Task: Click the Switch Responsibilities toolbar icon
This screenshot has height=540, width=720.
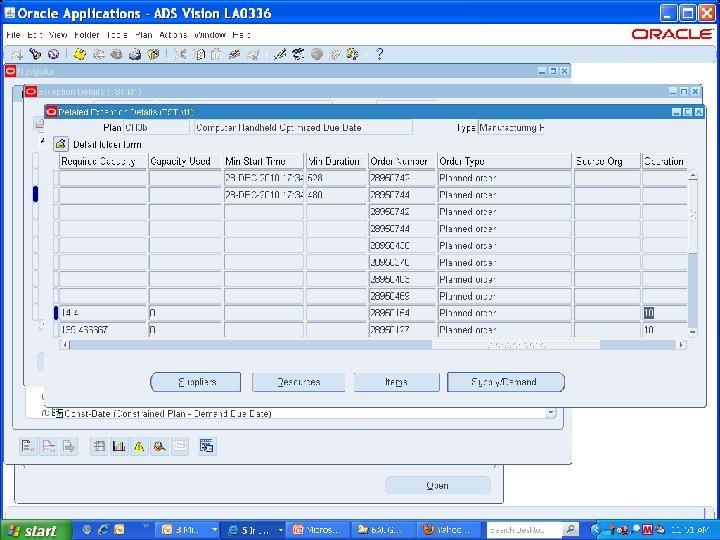Action: 116,55
